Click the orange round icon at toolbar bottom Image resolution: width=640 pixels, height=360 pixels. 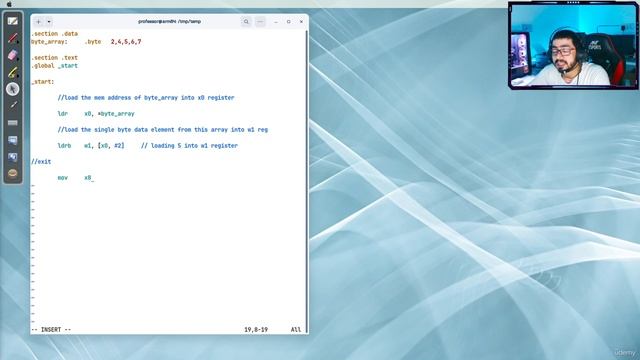13,173
